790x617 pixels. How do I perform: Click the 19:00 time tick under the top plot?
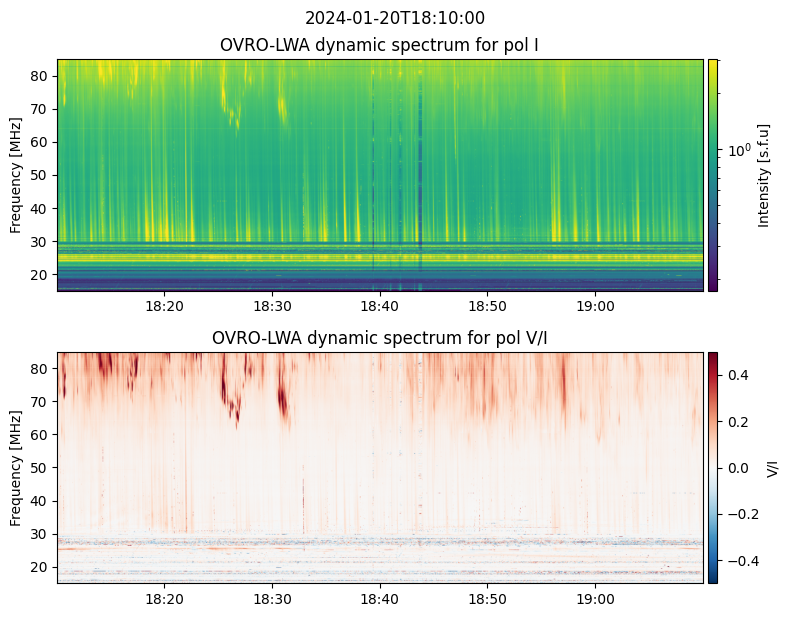pyautogui.click(x=595, y=305)
